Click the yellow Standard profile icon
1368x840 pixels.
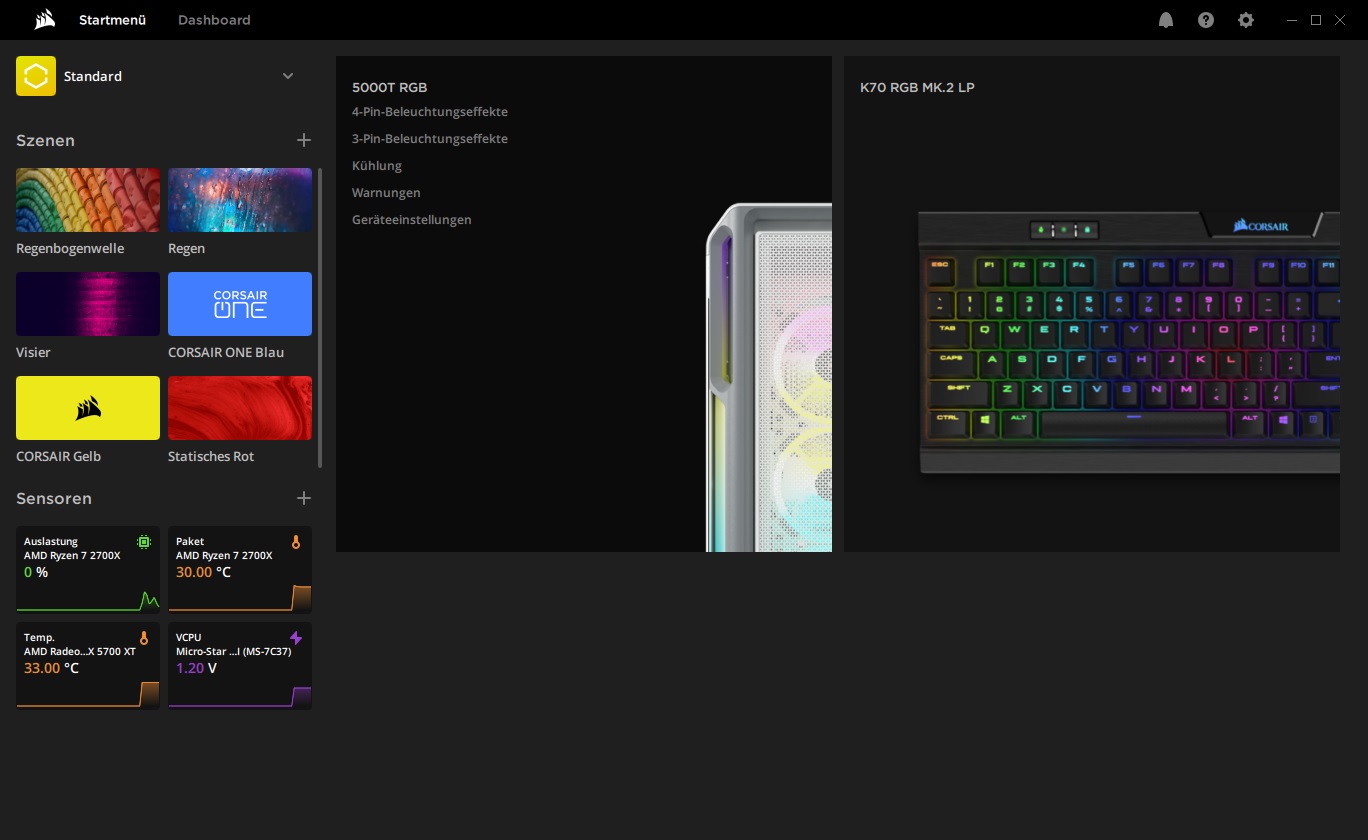[x=36, y=76]
